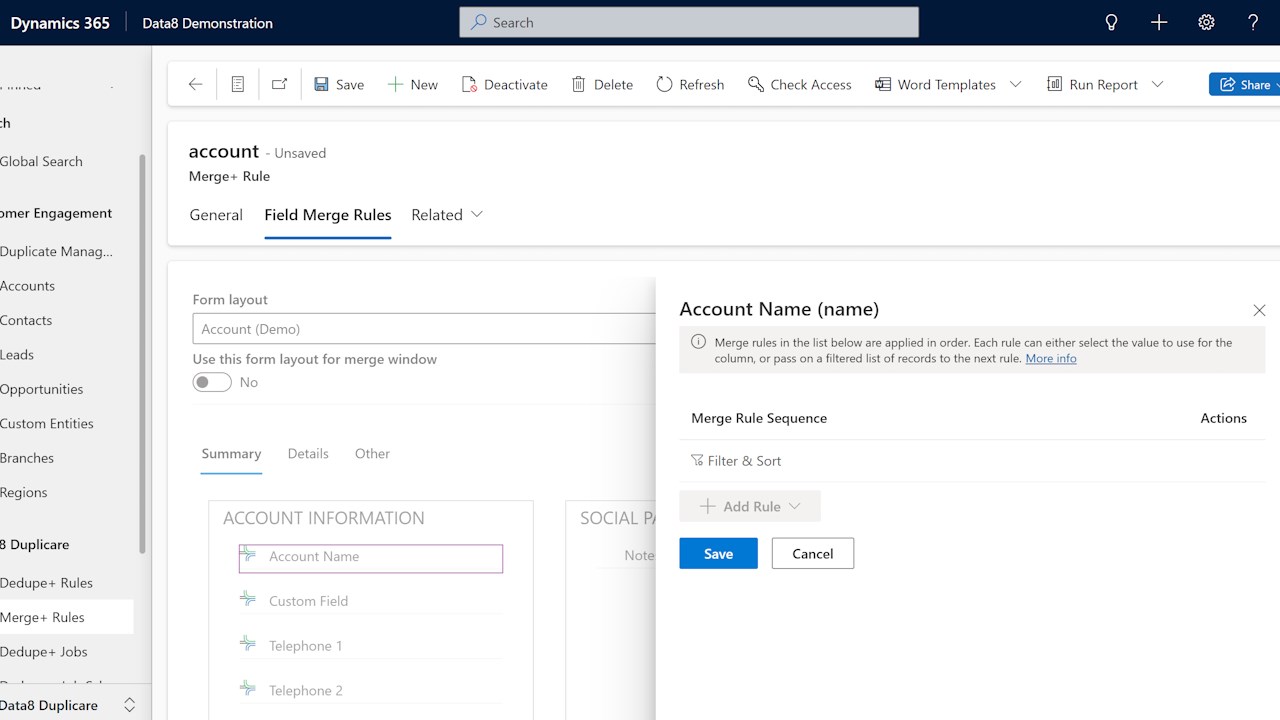Click merge icon beside Telephone 2
This screenshot has width=1280, height=720.
coord(248,688)
